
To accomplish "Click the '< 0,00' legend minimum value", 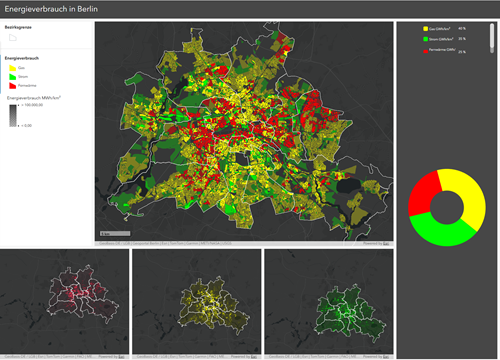I will 27,126.
